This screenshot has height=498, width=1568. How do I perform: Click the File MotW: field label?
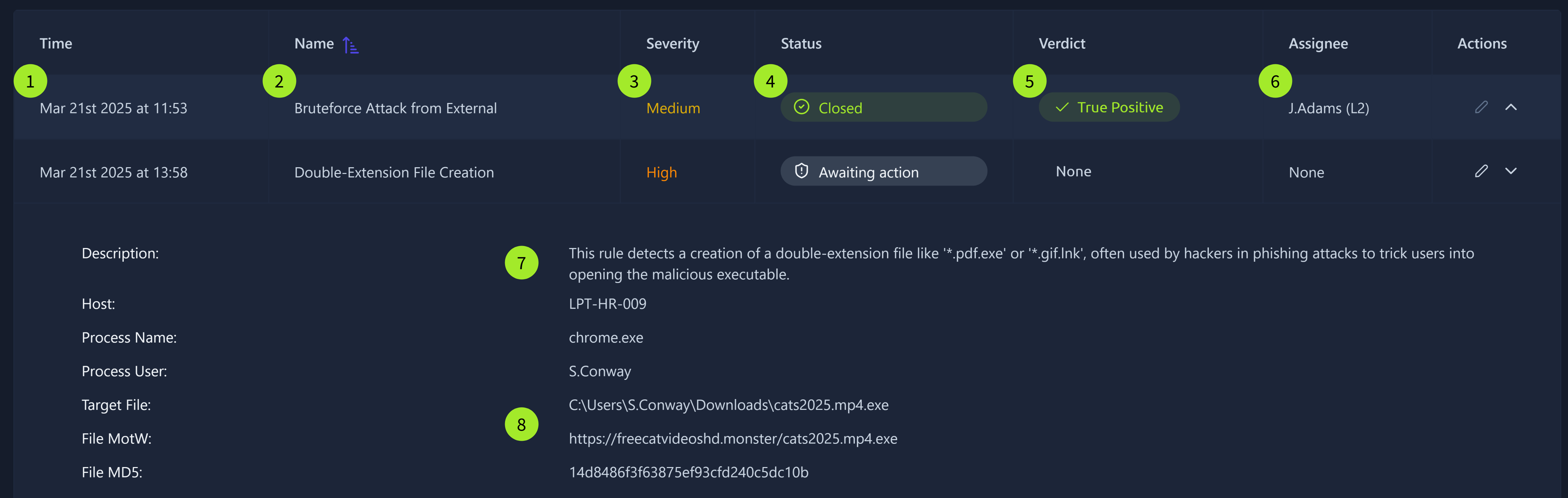point(116,439)
